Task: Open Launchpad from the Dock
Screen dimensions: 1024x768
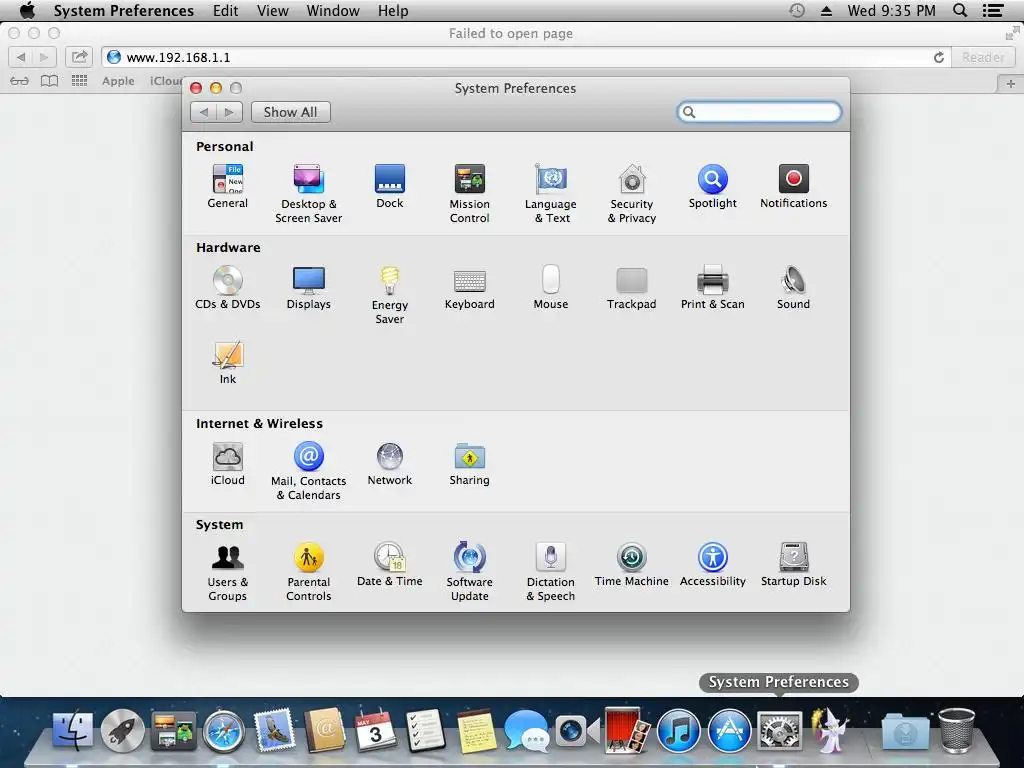Action: tap(123, 730)
